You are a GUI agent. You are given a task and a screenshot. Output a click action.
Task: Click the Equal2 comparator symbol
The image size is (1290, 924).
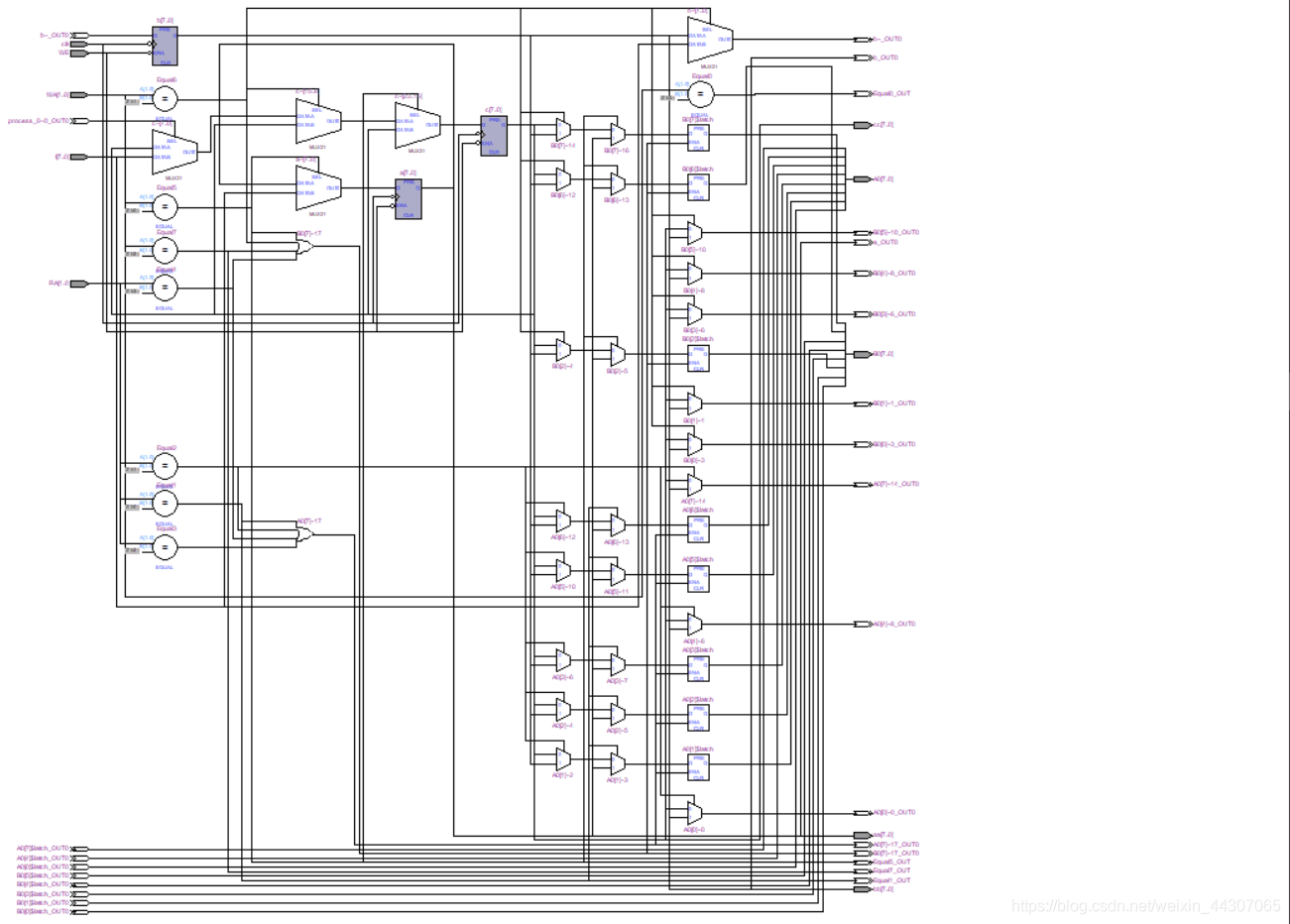click(x=165, y=466)
